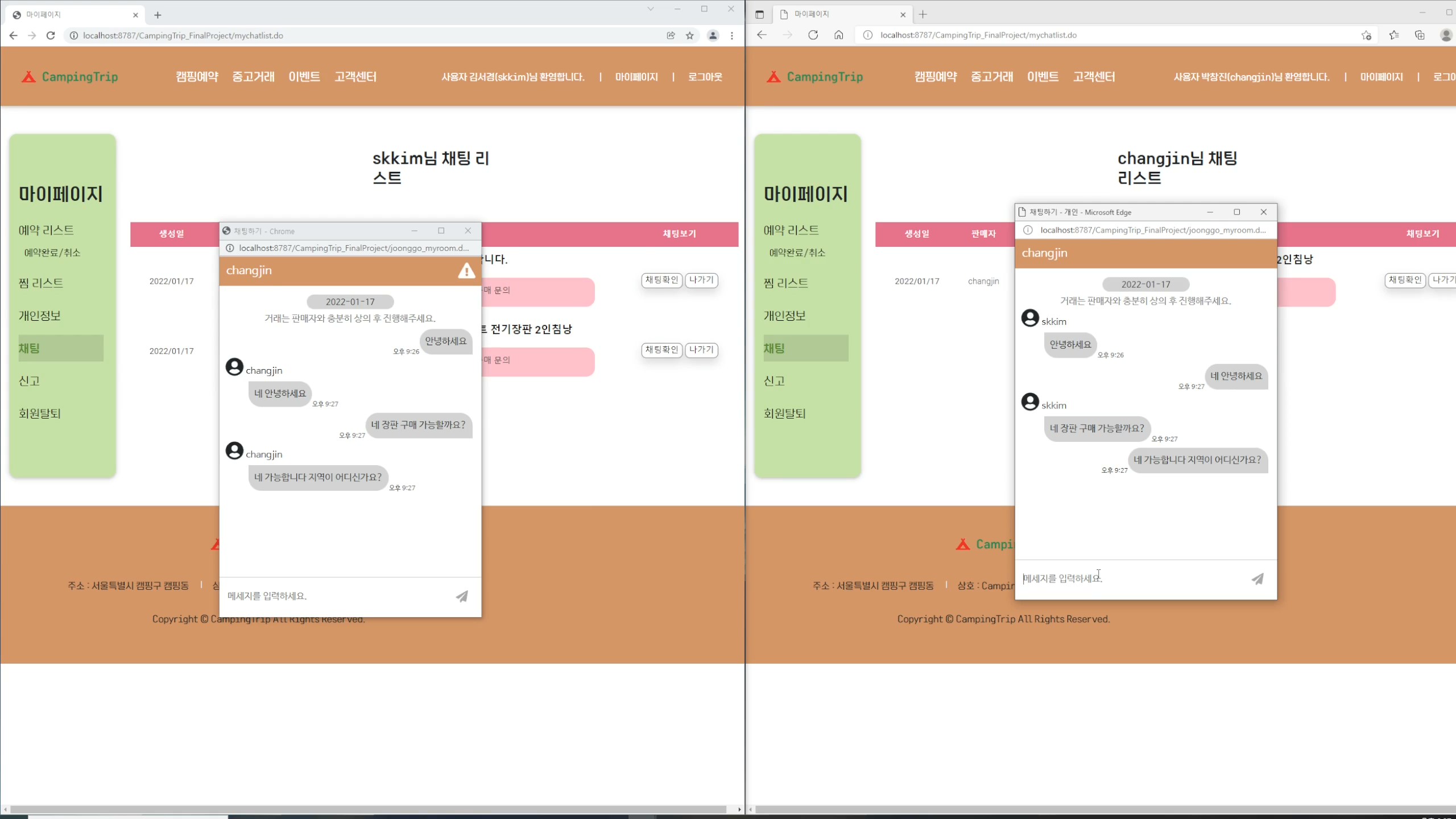This screenshot has width=1456, height=819.
Task: Open Edge tab actions menu icon
Action: 759,14
